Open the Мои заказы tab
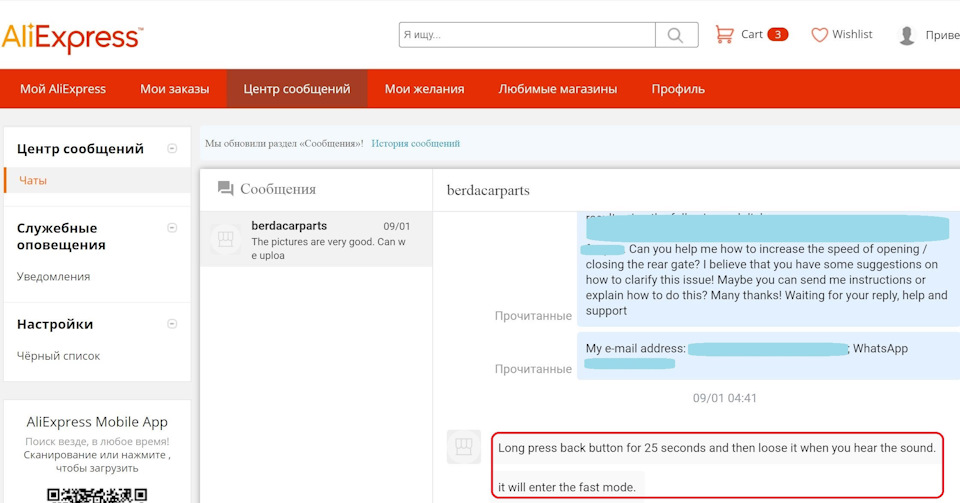This screenshot has height=503, width=960. pos(174,89)
